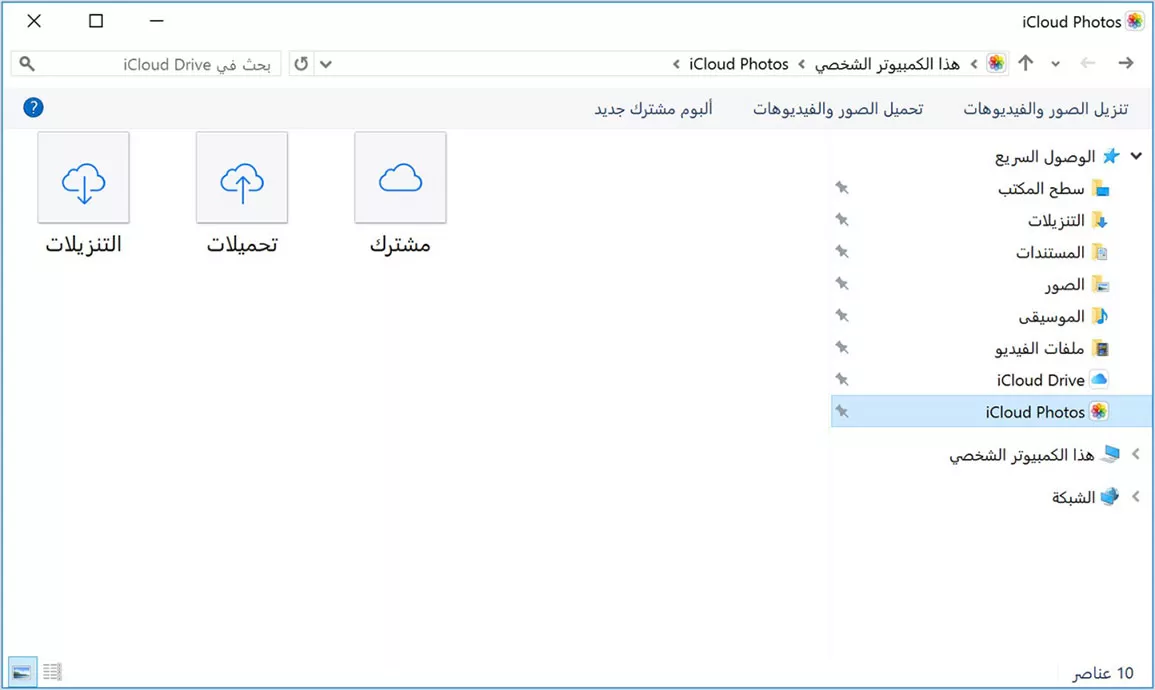Viewport: 1155px width, 690px height.
Task: Focus the iCloud Drive search field
Action: point(146,64)
